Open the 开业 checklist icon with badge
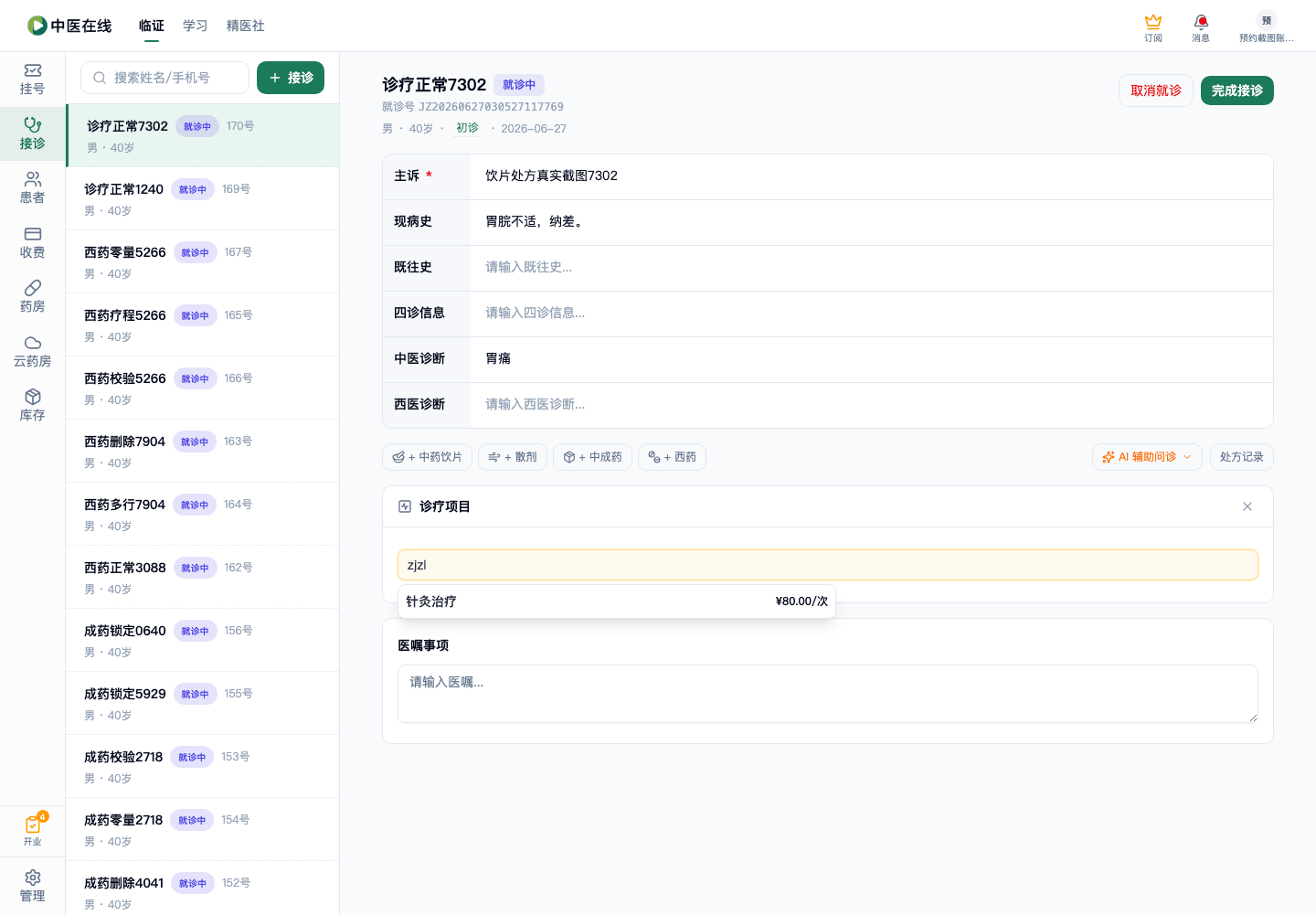 click(x=32, y=830)
